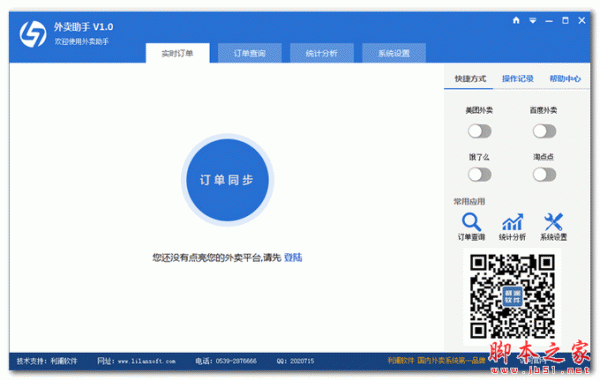Minimize the window from title bar
Screen dimensions: 600x380
(x=549, y=21)
